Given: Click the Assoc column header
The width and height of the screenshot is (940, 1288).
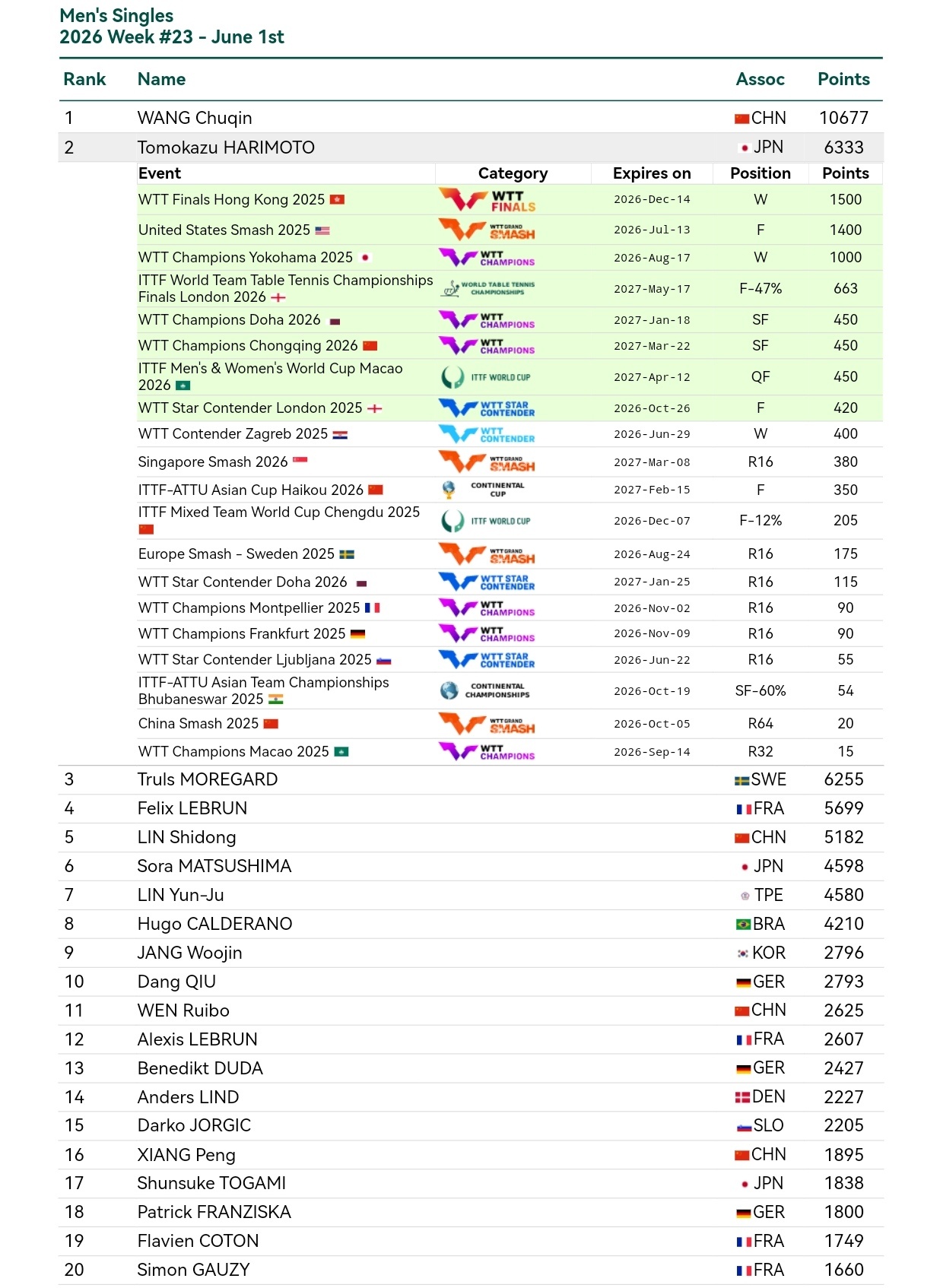Looking at the screenshot, I should [x=760, y=79].
